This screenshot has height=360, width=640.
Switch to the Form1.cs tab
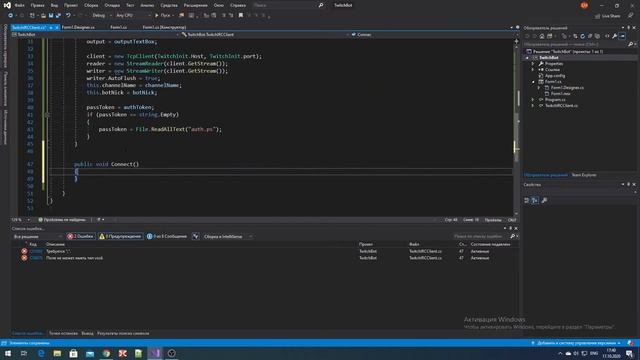[118, 27]
